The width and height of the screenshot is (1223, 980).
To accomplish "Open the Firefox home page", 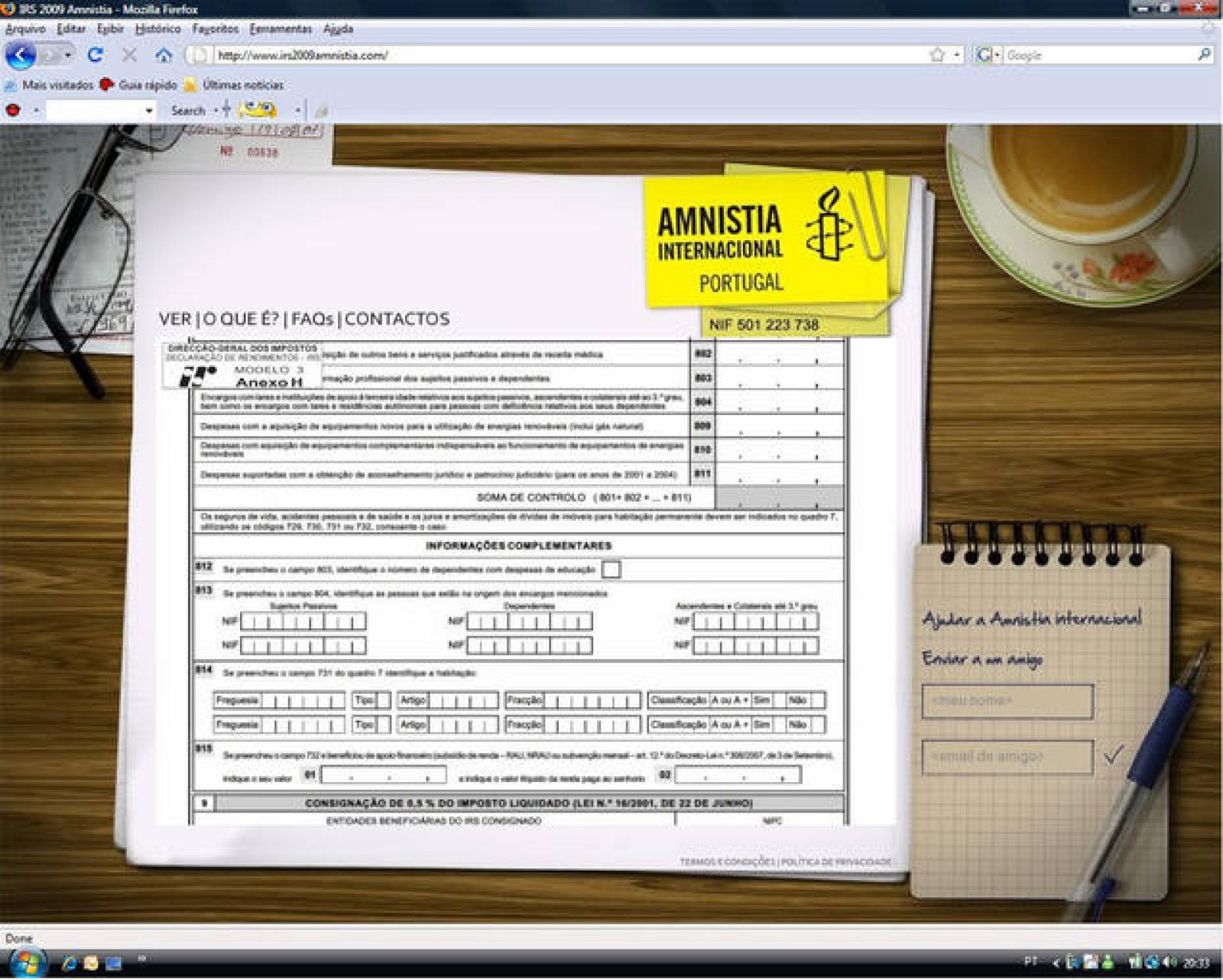I will pos(162,55).
